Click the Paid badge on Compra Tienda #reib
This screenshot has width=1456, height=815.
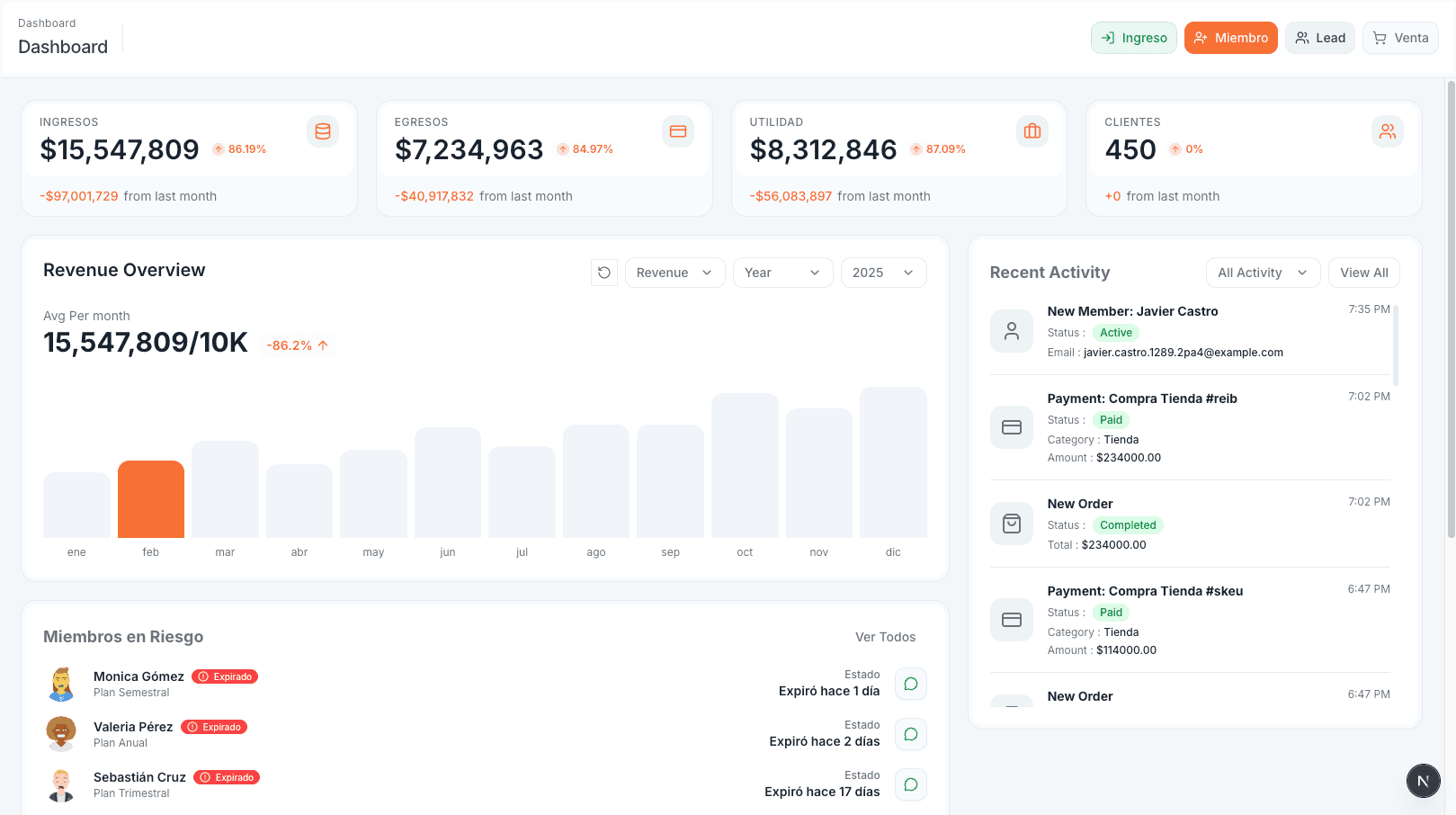pyautogui.click(x=1111, y=419)
